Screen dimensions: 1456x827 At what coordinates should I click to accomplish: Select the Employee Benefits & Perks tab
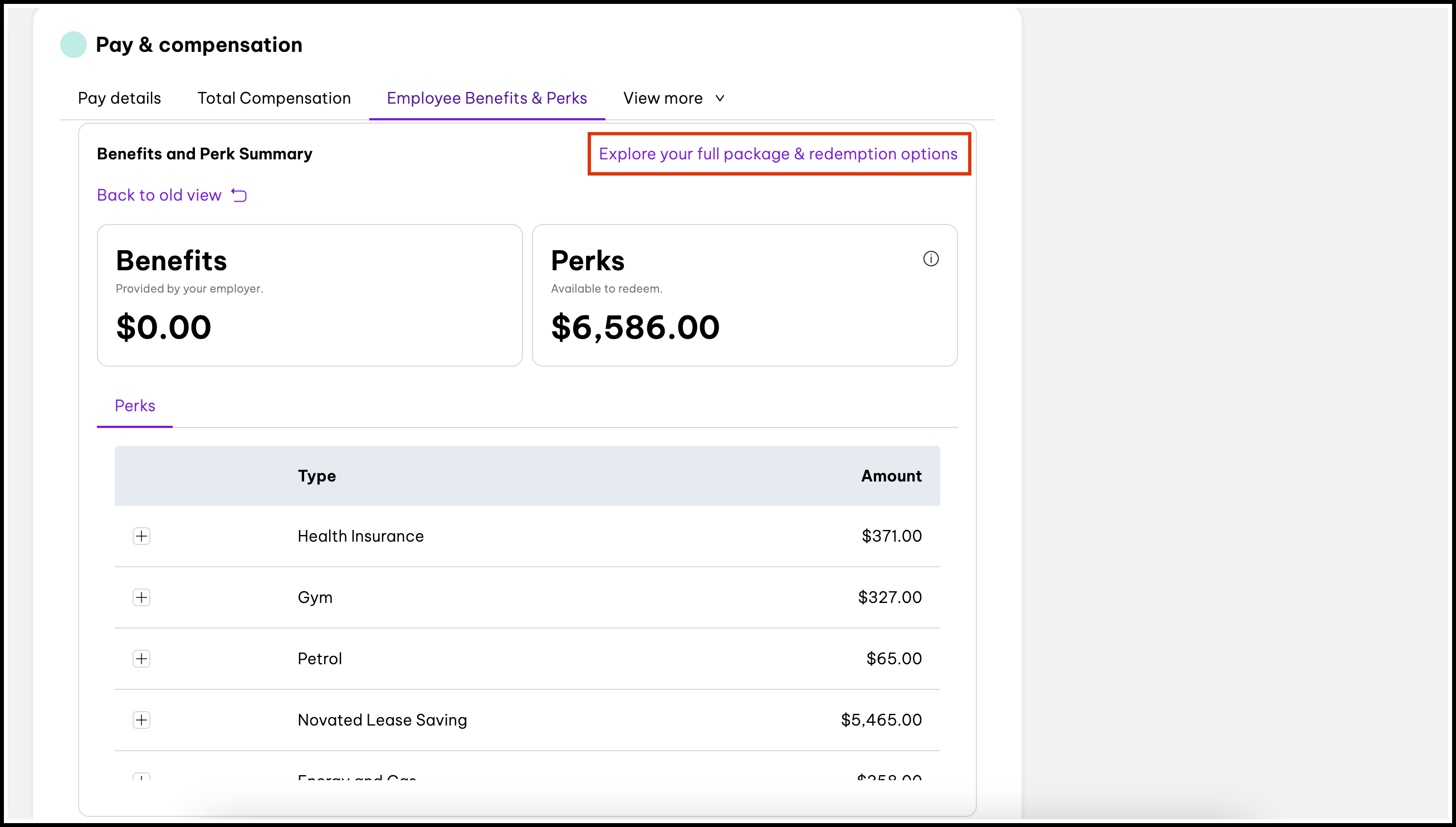tap(487, 98)
